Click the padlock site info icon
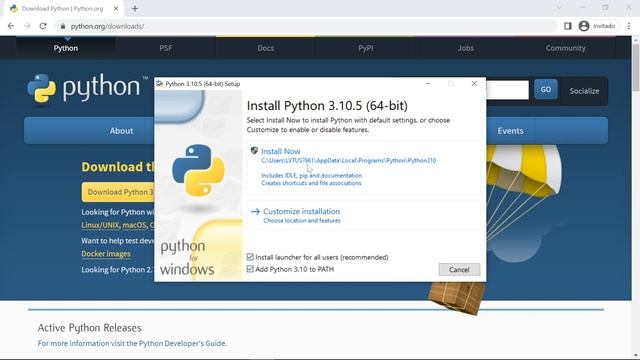Image resolution: width=640 pixels, height=360 pixels. click(x=62, y=26)
